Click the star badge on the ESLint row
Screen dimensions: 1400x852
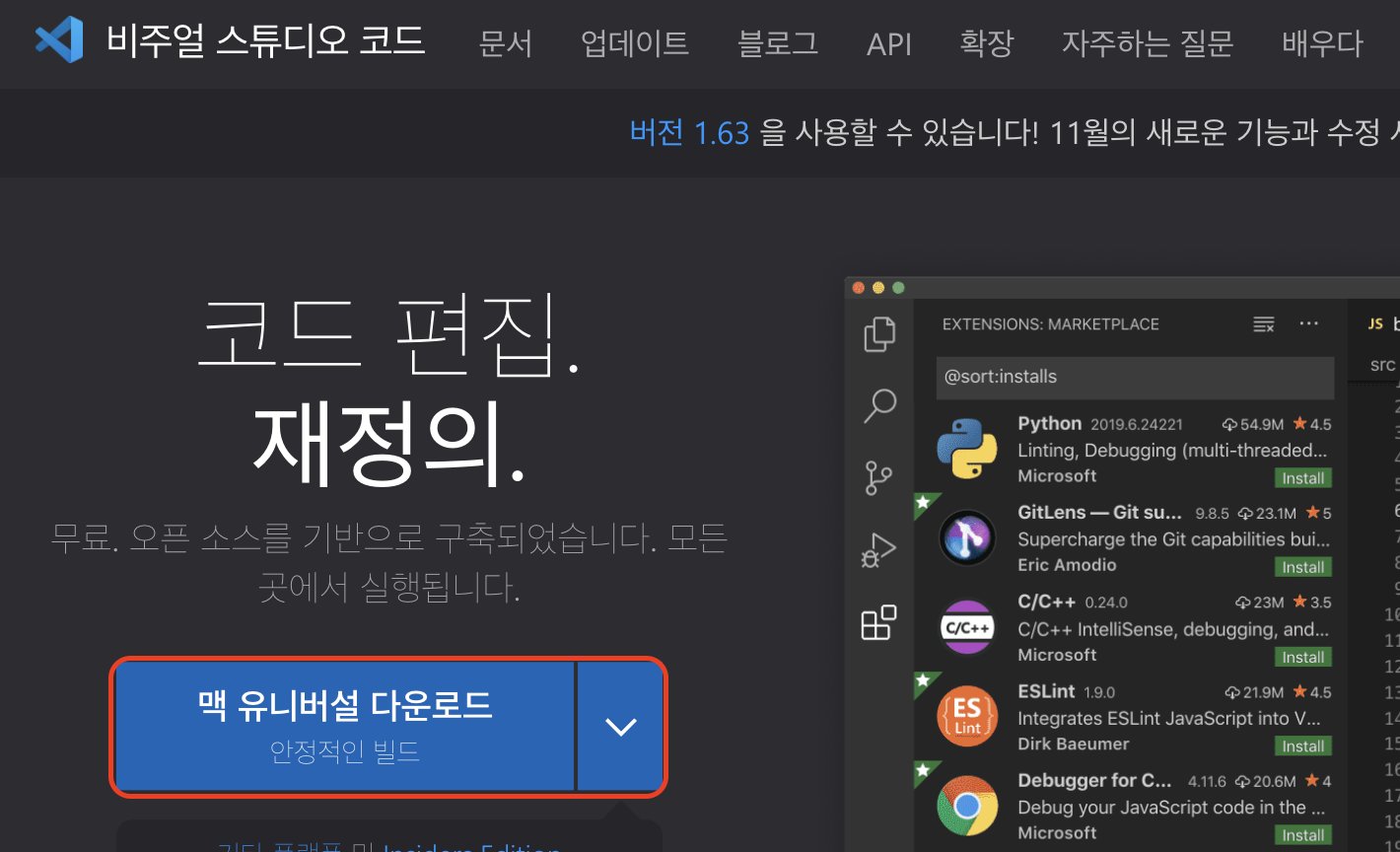coord(924,681)
